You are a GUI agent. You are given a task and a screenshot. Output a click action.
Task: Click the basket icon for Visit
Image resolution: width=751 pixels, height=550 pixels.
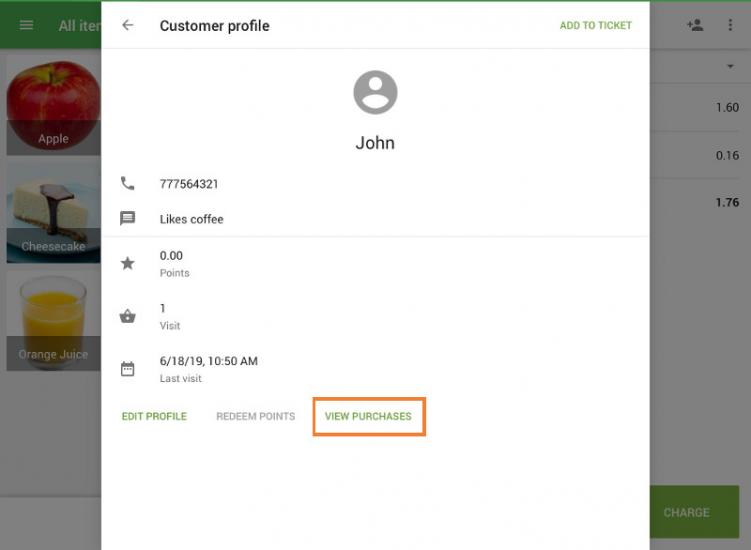coord(127,316)
